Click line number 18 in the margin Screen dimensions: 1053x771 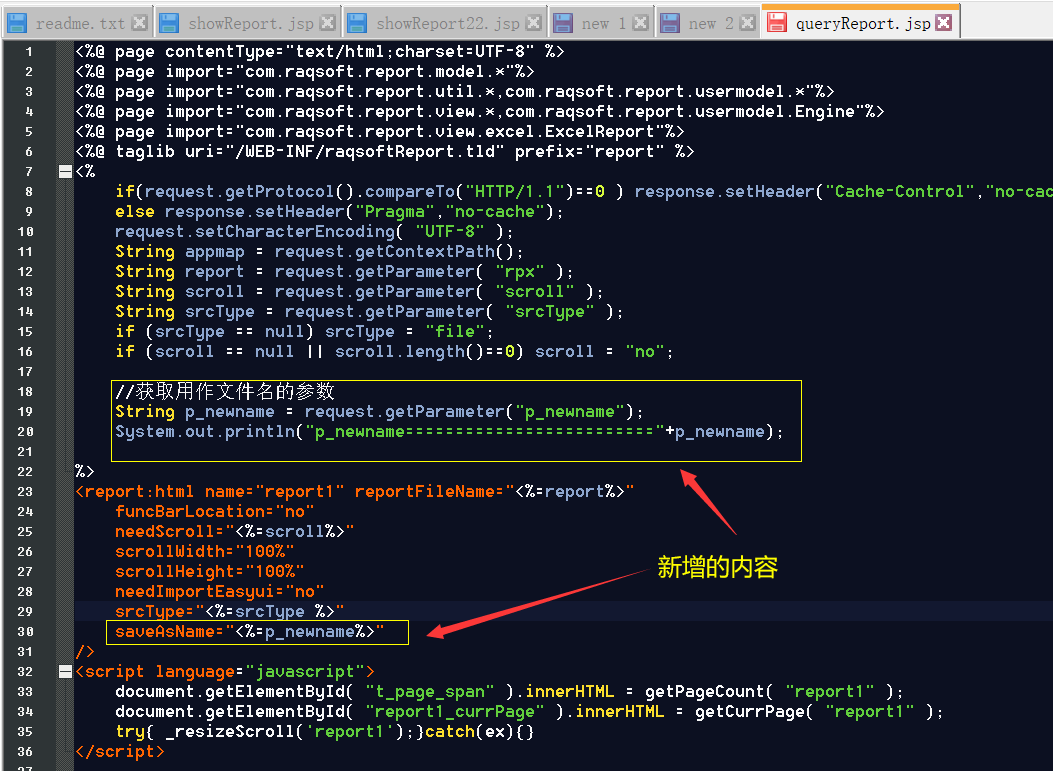(25, 392)
